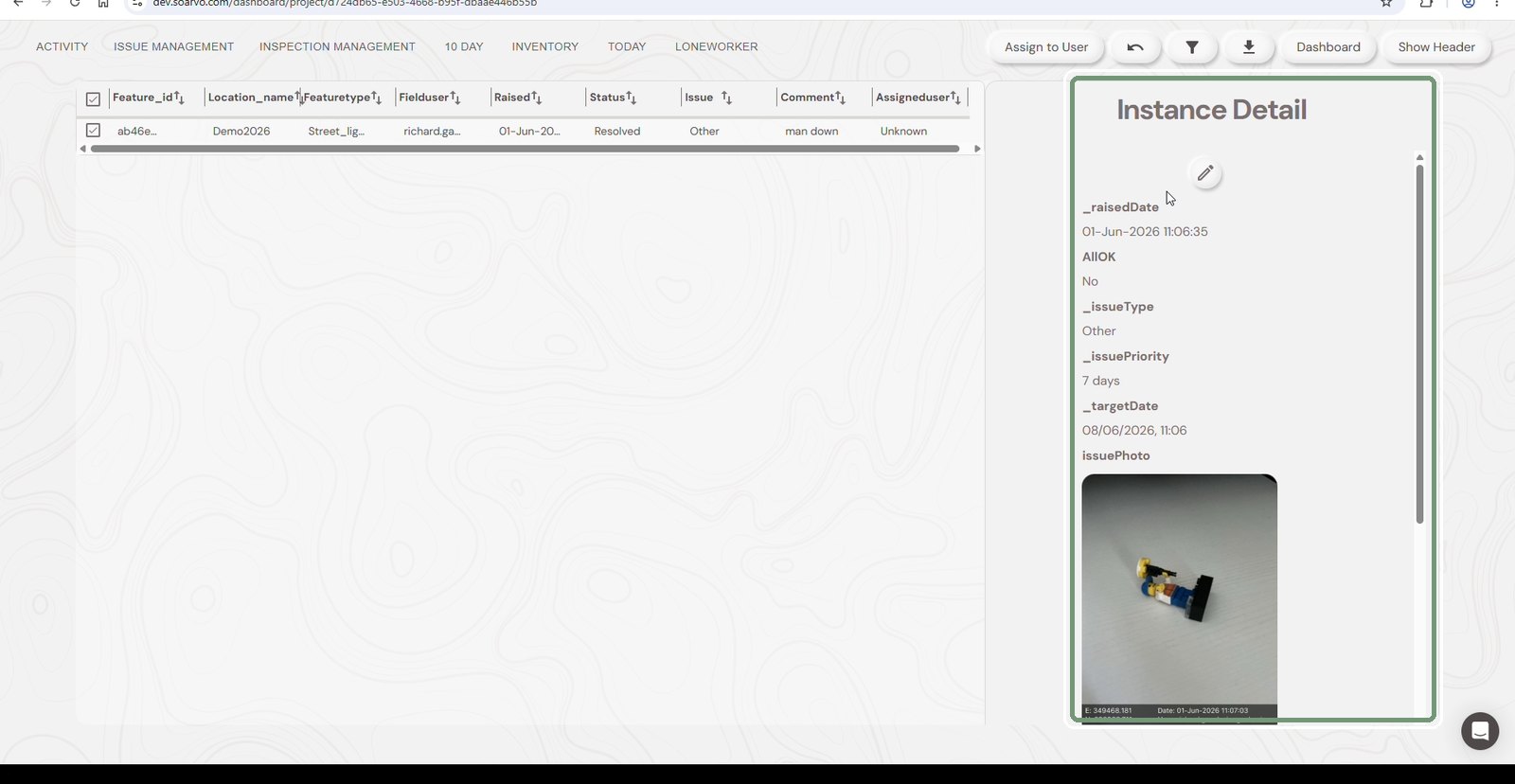Click the '7 days' issue priority value
Screen dimensions: 1515x784
click(x=1101, y=381)
